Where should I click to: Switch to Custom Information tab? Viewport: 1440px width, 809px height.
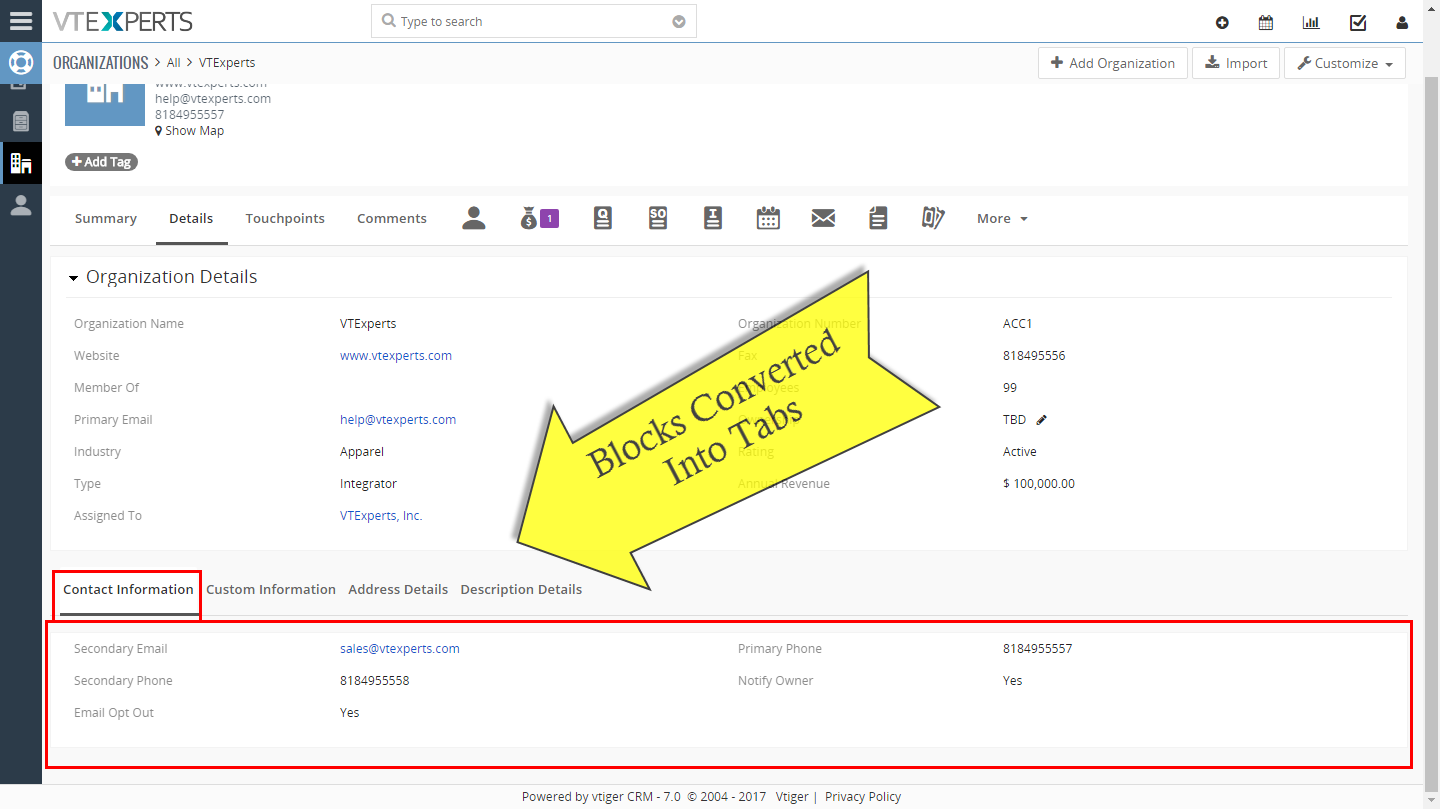point(271,589)
